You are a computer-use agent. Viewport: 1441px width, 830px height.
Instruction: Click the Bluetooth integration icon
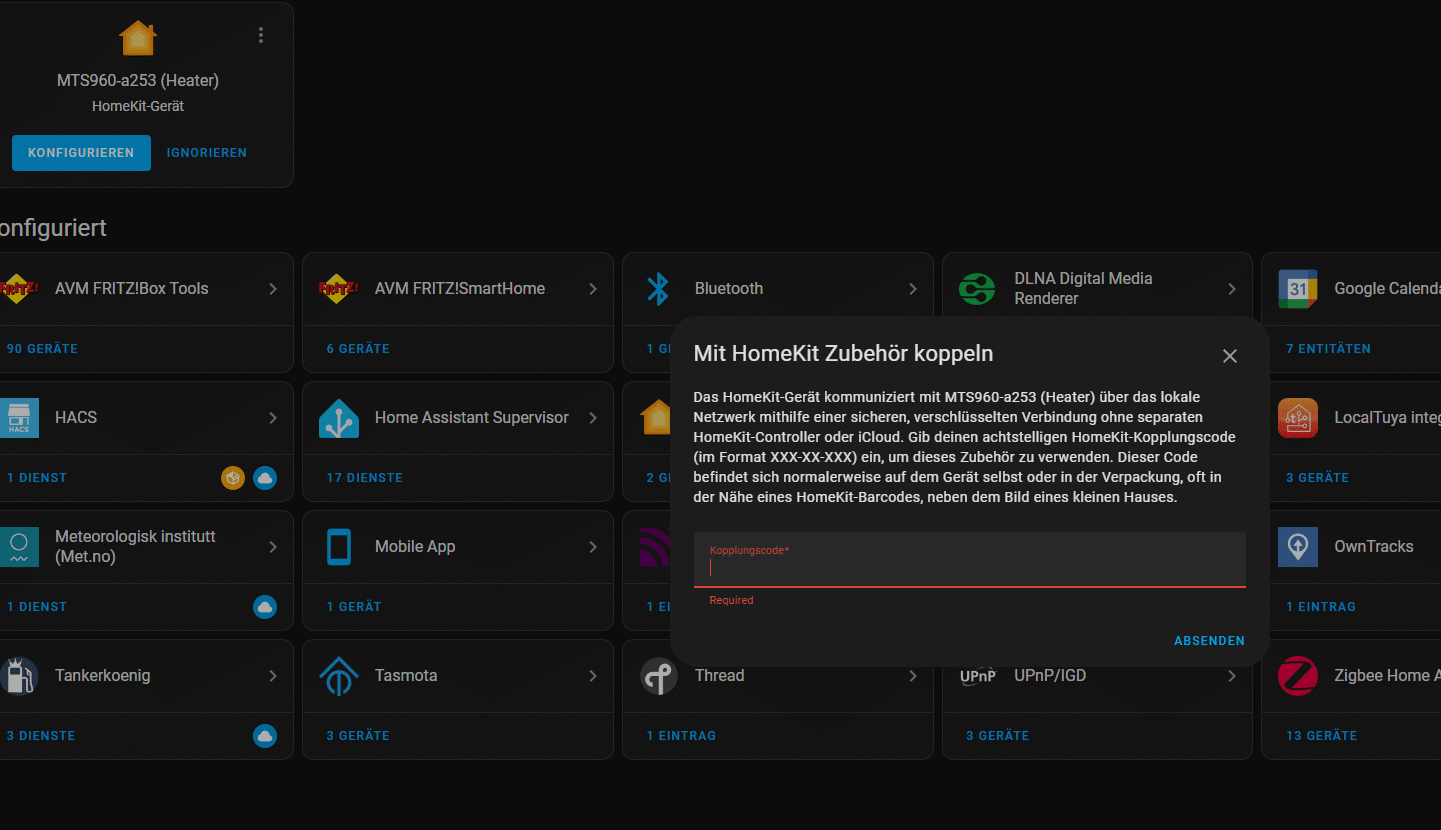[657, 289]
